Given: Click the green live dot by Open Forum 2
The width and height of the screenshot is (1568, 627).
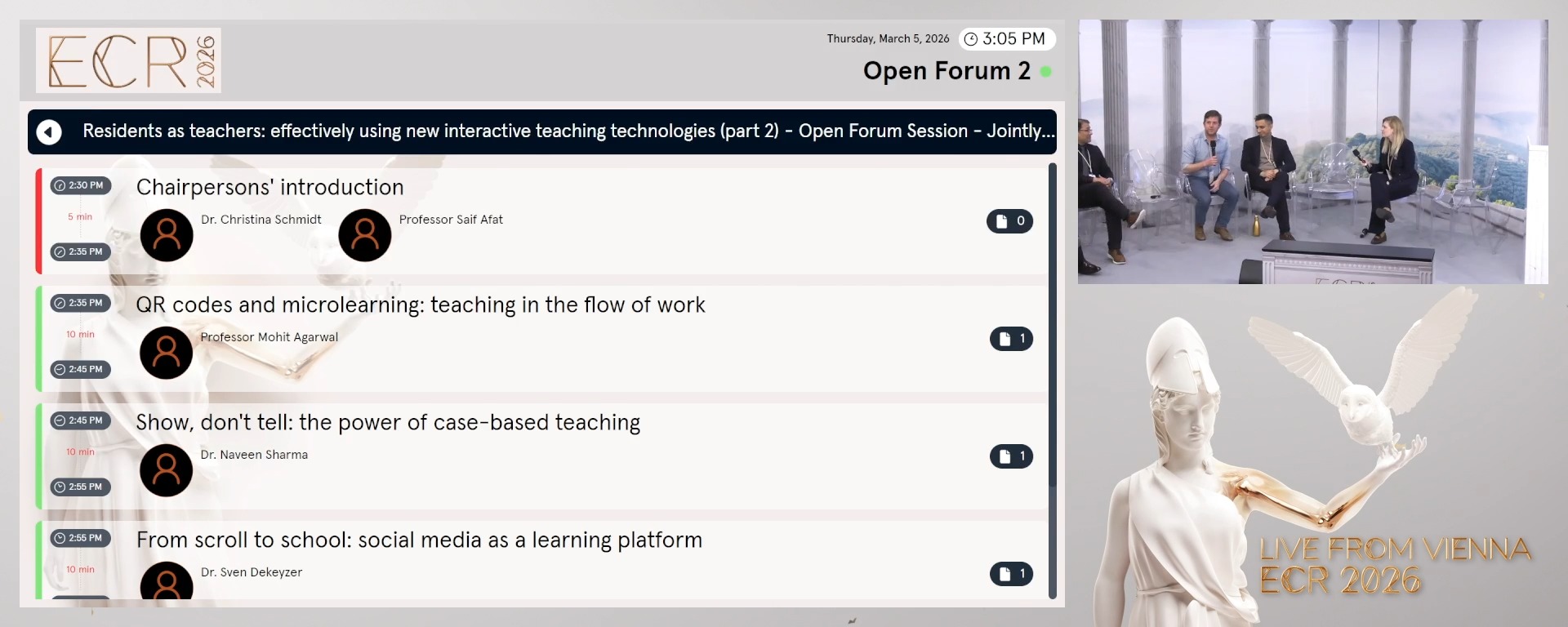Looking at the screenshot, I should click(x=1045, y=72).
